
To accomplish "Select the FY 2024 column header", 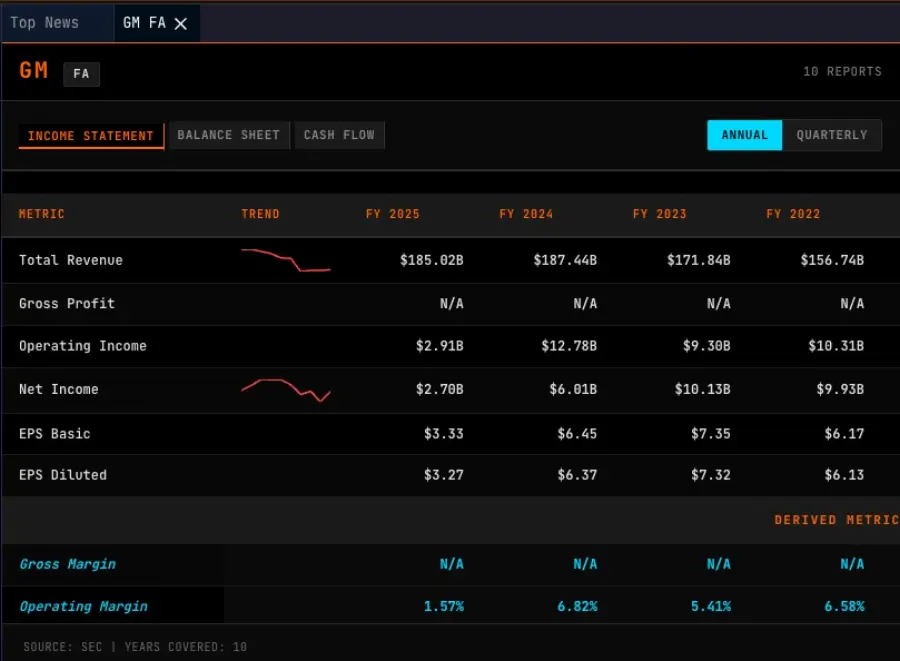I will [526, 214].
